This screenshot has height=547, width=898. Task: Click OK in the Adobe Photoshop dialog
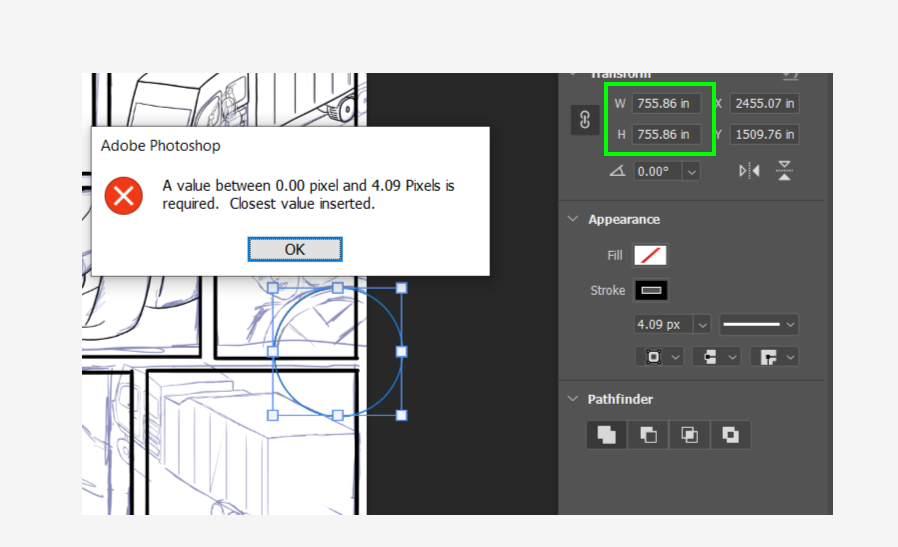pyautogui.click(x=295, y=249)
